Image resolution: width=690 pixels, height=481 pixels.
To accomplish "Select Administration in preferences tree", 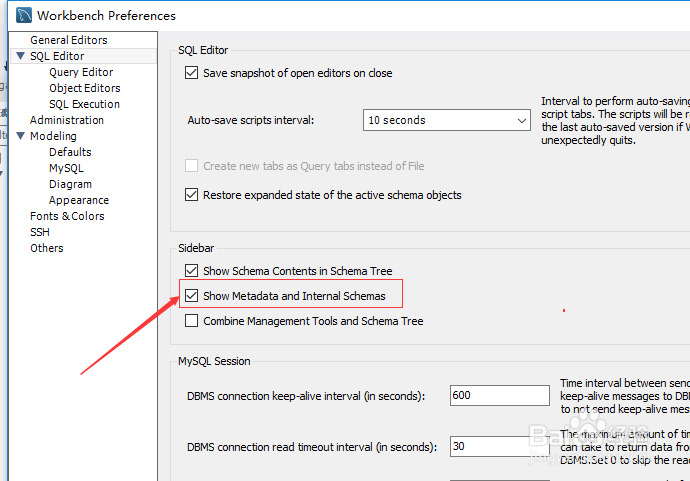I will click(67, 120).
